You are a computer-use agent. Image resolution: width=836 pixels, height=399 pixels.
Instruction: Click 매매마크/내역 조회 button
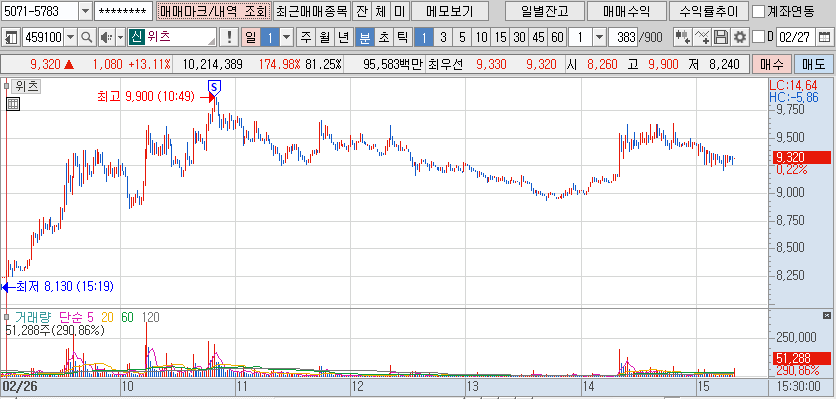pos(214,11)
